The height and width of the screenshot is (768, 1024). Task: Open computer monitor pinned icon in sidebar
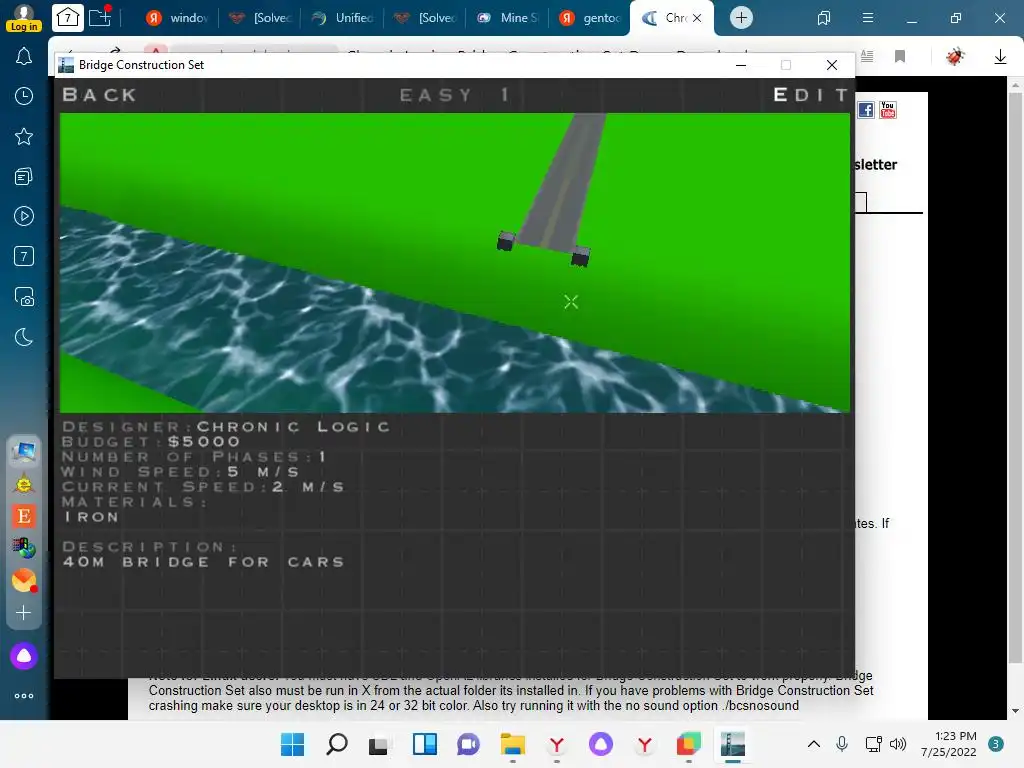(x=24, y=451)
